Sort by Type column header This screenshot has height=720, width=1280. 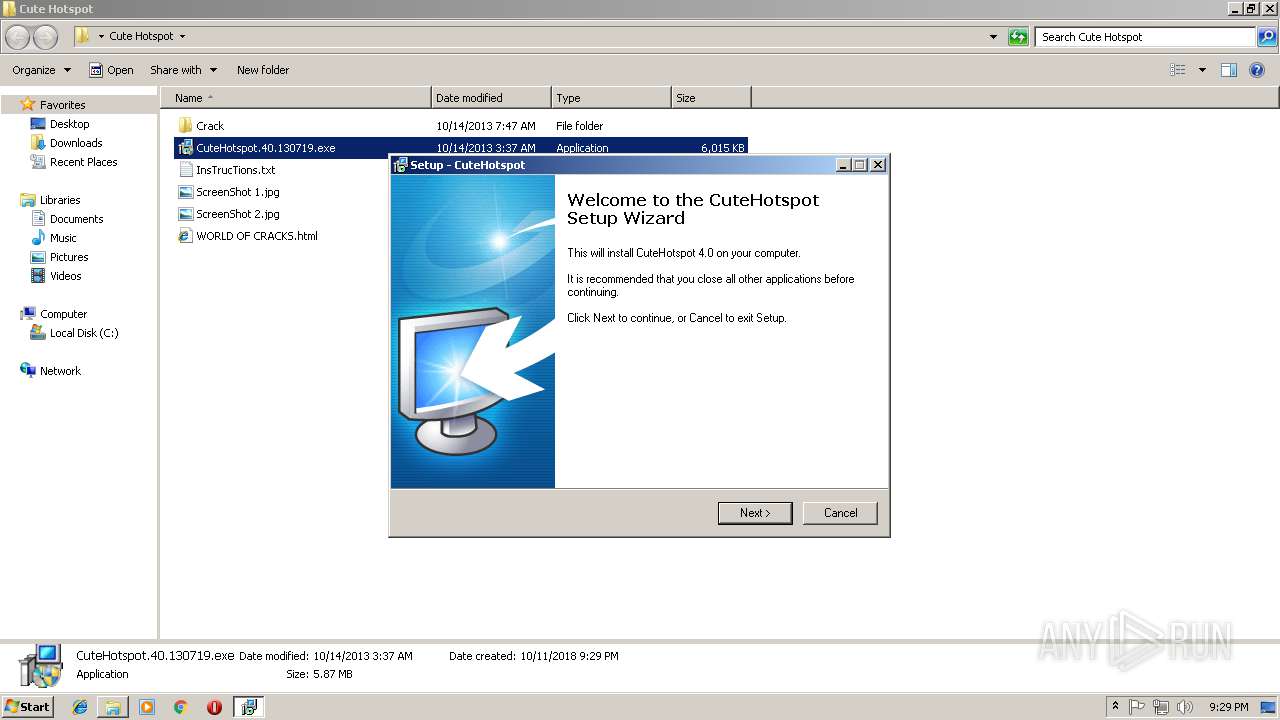point(611,98)
